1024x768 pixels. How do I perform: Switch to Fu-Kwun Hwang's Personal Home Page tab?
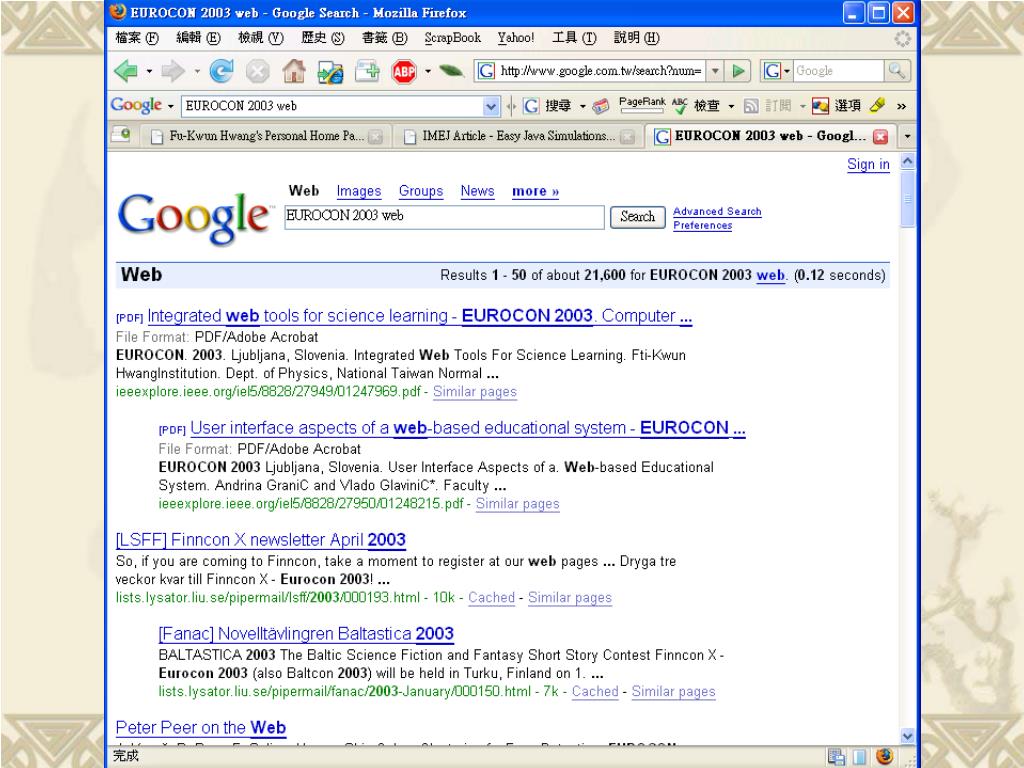266,136
